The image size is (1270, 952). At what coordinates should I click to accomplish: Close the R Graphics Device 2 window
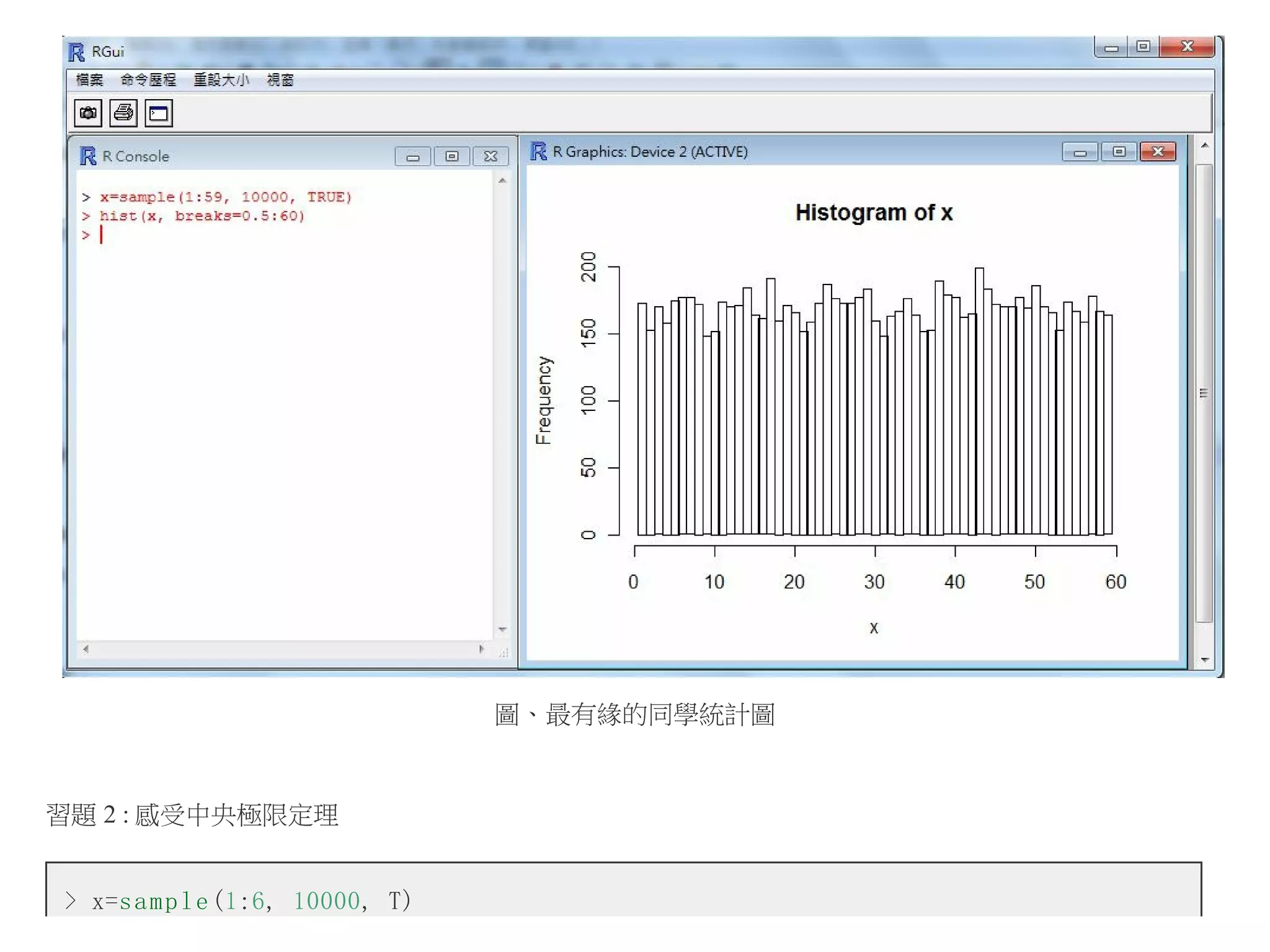1158,152
